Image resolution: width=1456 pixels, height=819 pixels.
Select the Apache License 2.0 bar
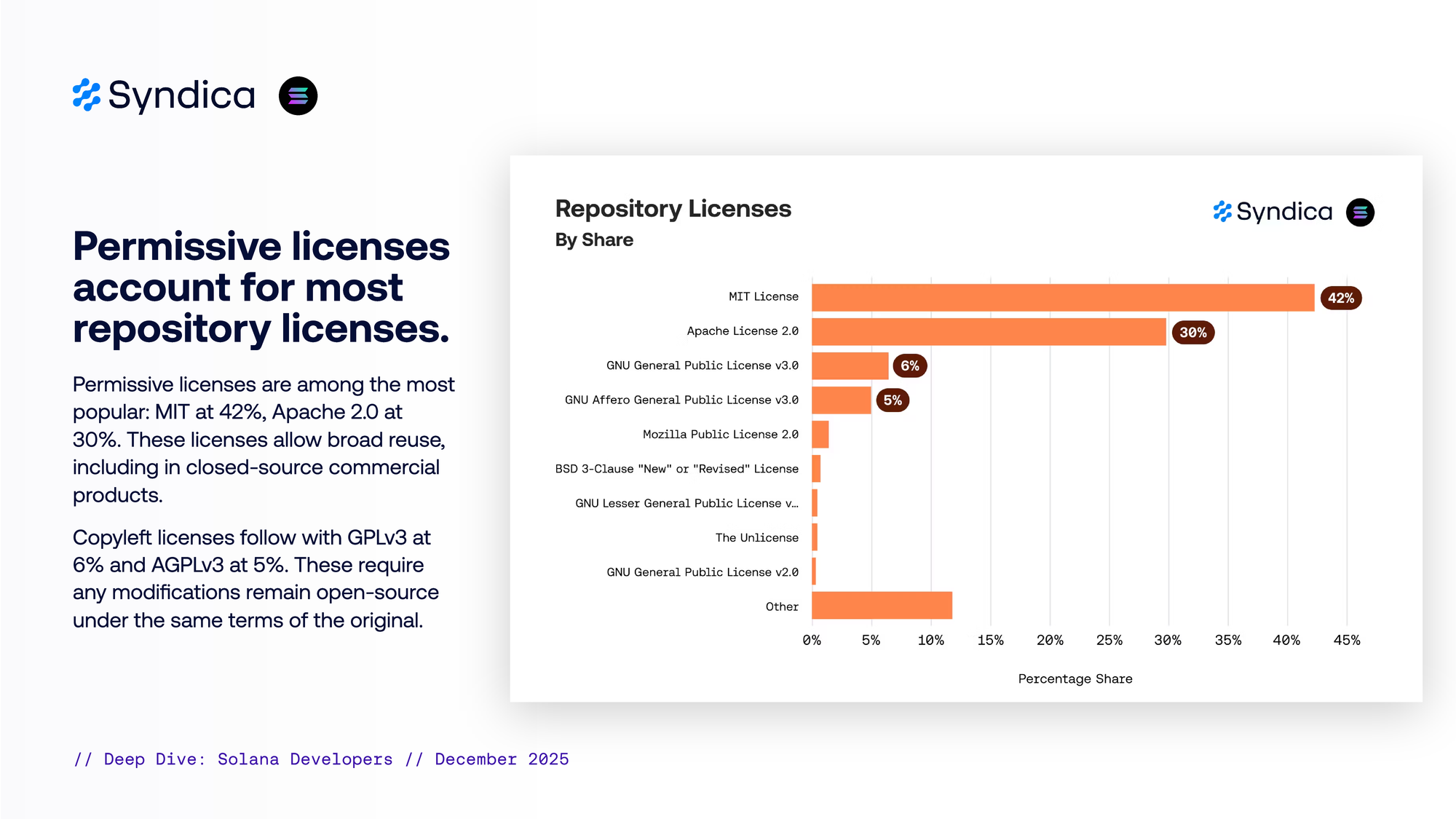(x=988, y=332)
